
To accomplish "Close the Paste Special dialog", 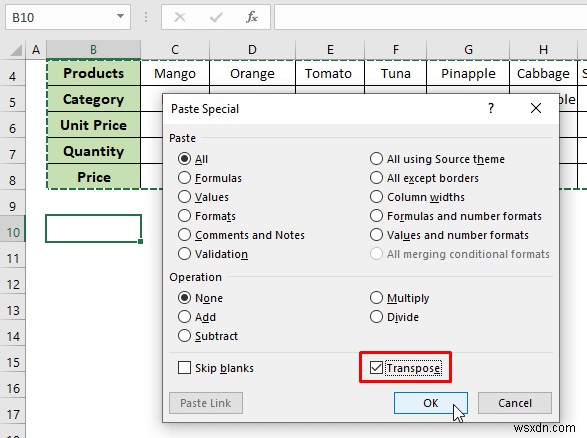I will point(536,109).
